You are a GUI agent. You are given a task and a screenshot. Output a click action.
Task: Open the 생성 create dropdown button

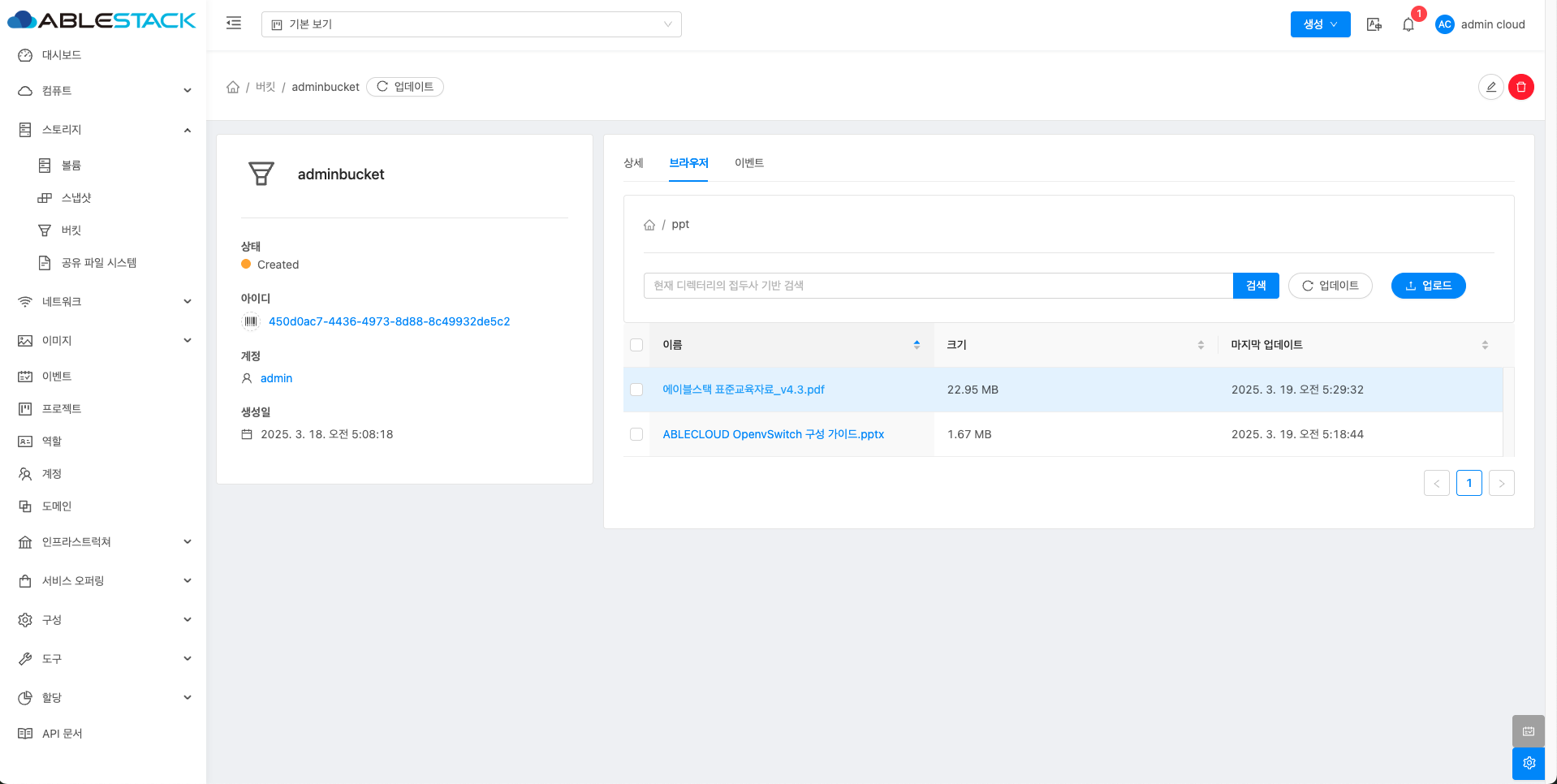(x=1320, y=24)
